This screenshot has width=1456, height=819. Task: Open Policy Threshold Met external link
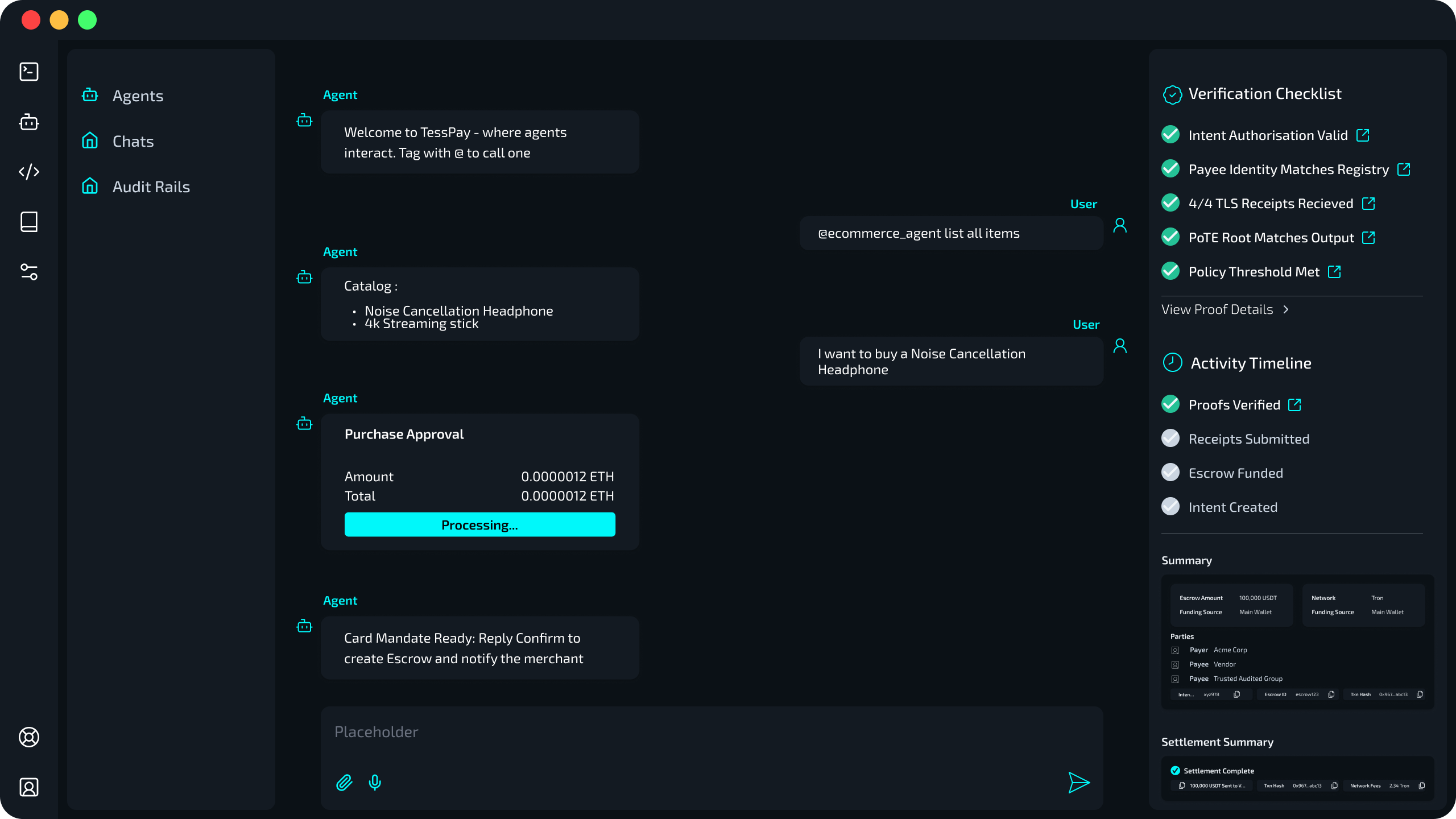[x=1334, y=272]
